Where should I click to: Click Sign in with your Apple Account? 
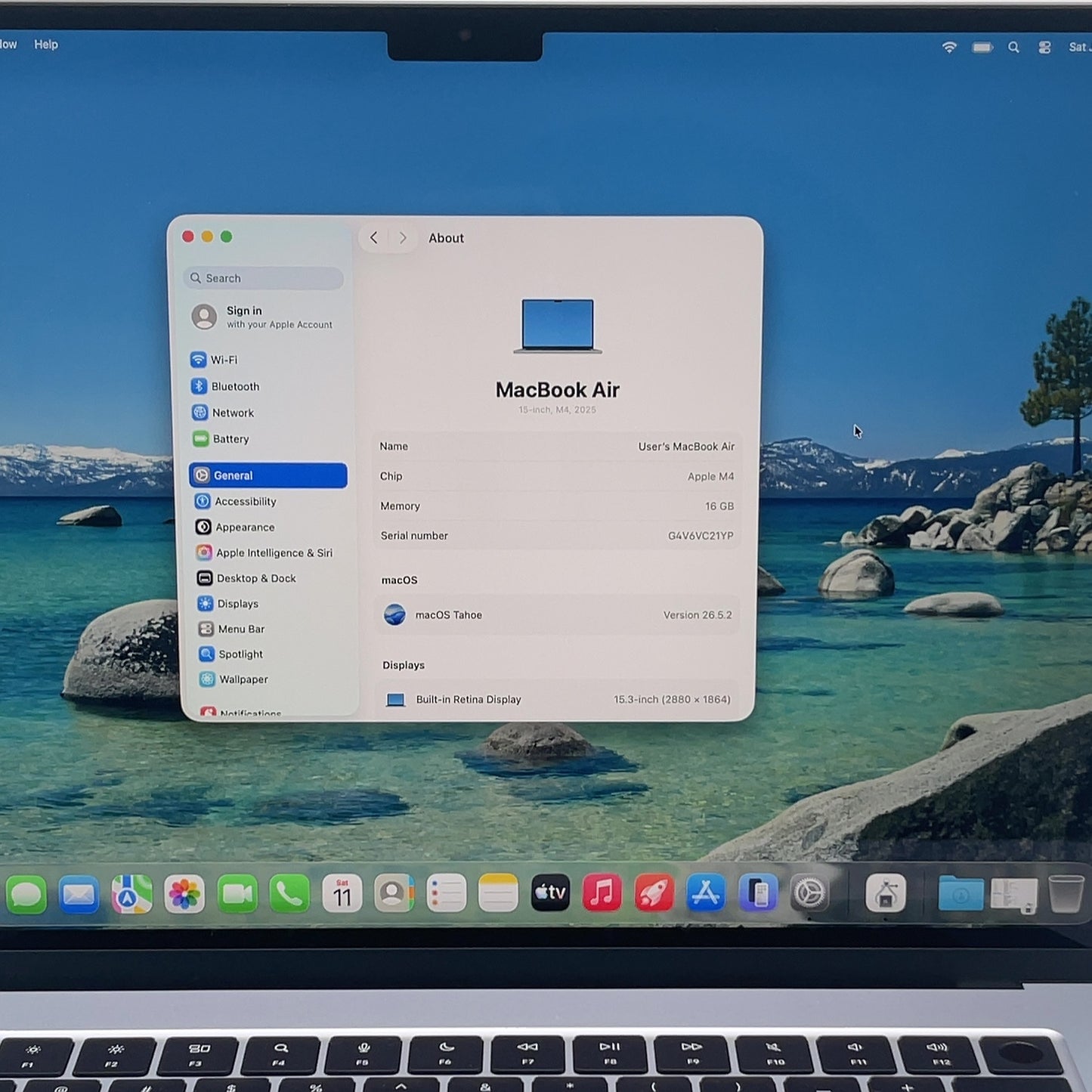point(263,317)
